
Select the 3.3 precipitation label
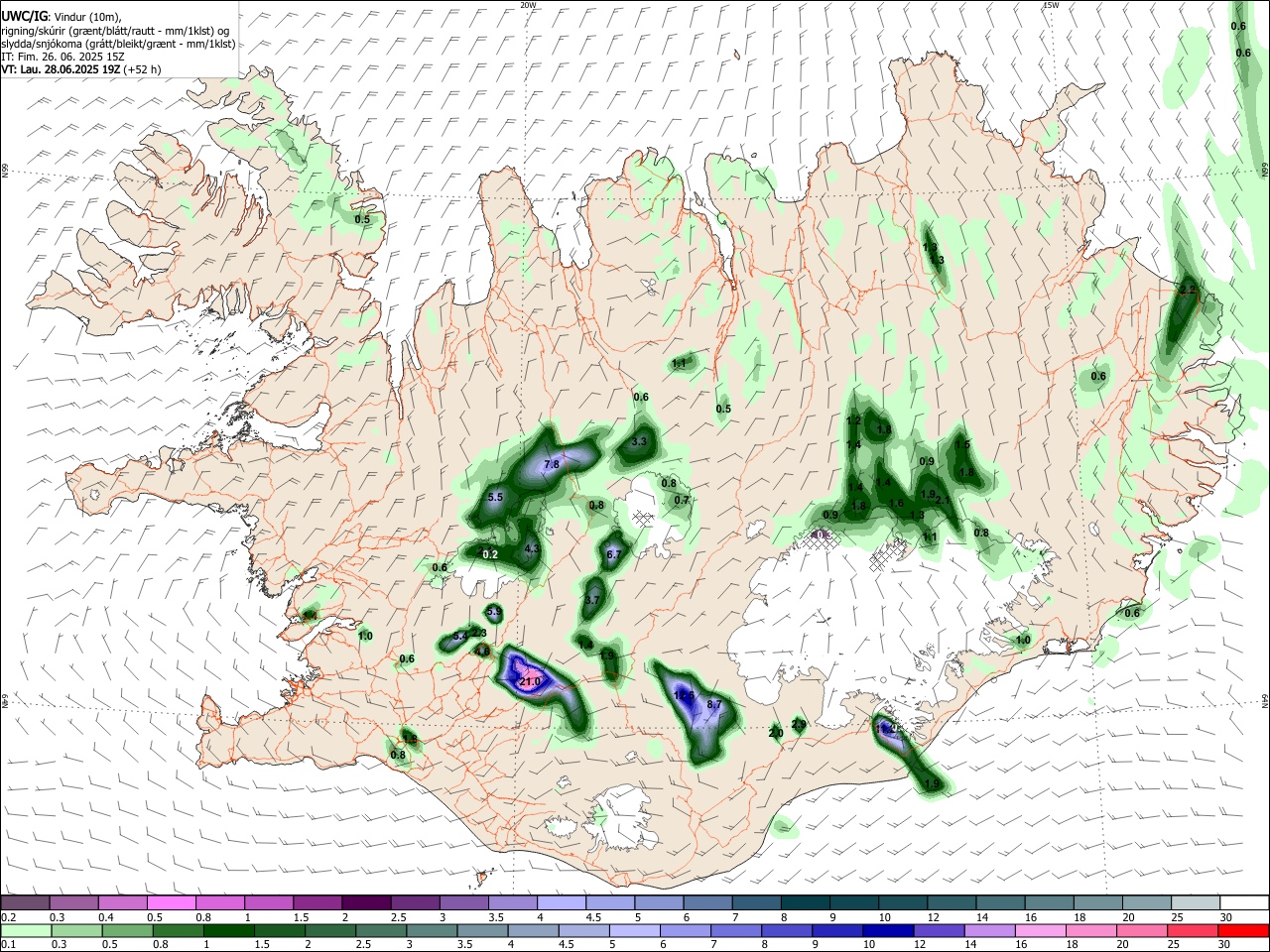tap(639, 441)
